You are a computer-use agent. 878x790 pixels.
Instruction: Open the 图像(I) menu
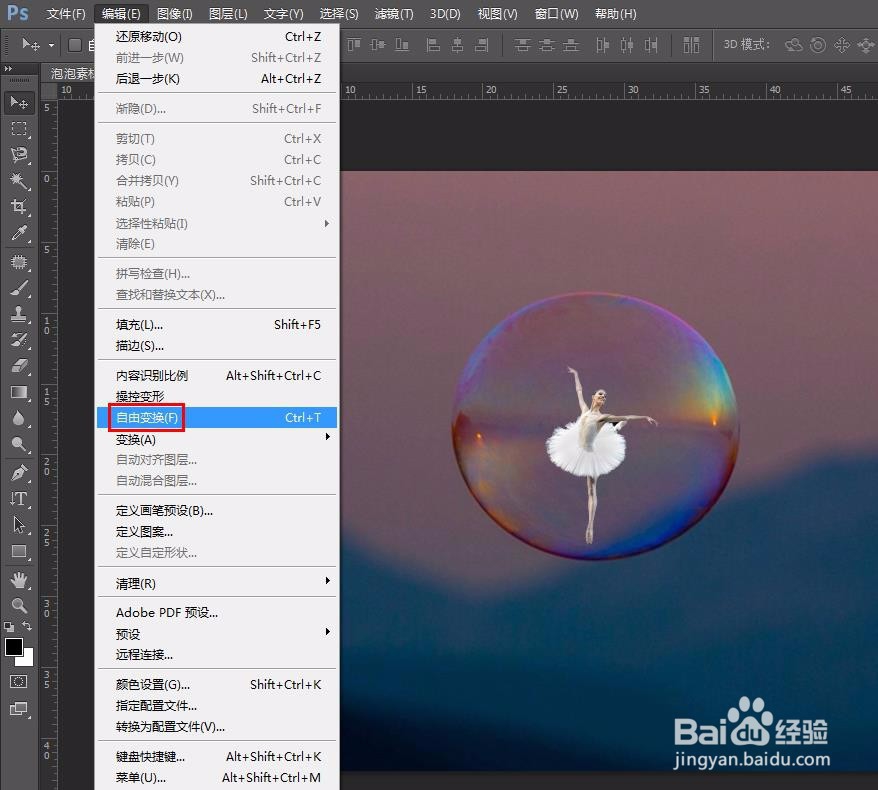tap(175, 13)
